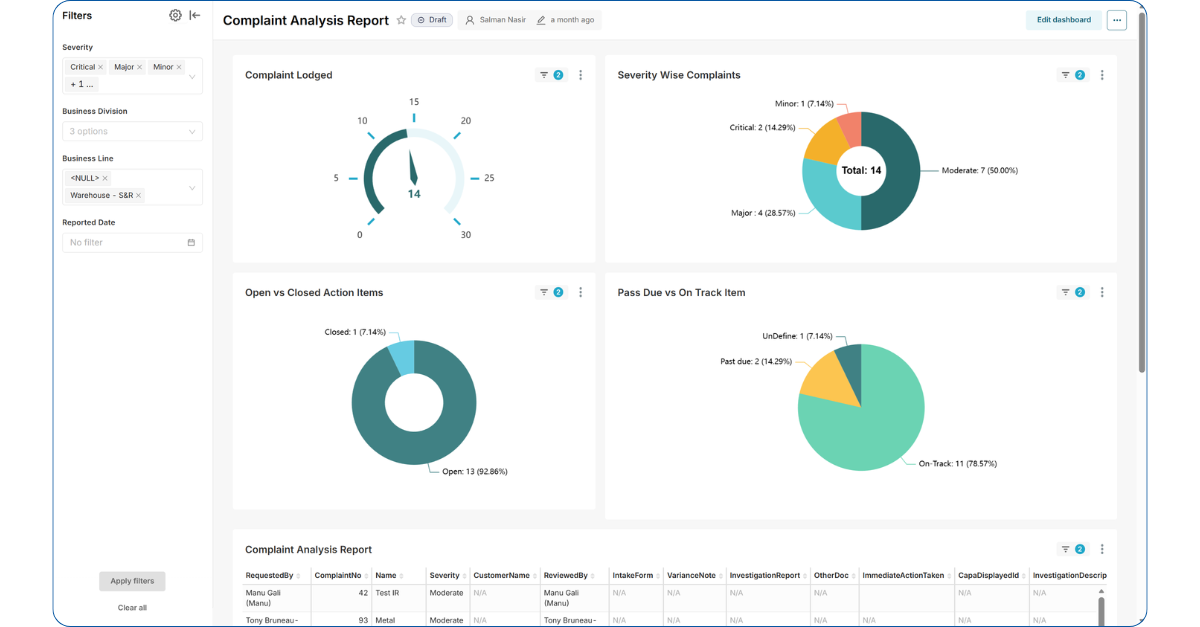Open the Filters settings gear icon
1200x627 pixels.
[x=175, y=15]
